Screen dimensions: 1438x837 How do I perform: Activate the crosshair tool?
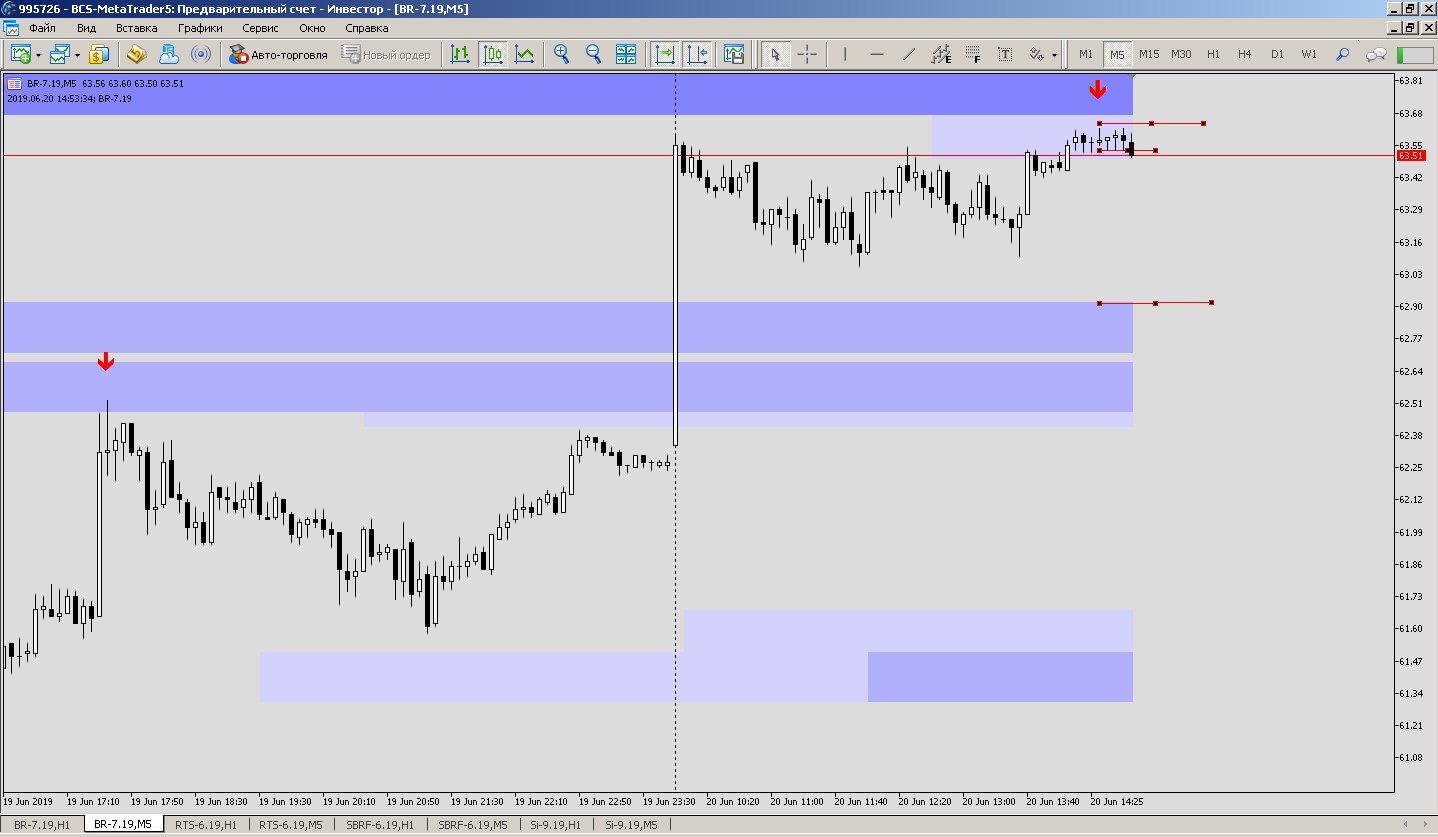click(x=806, y=54)
